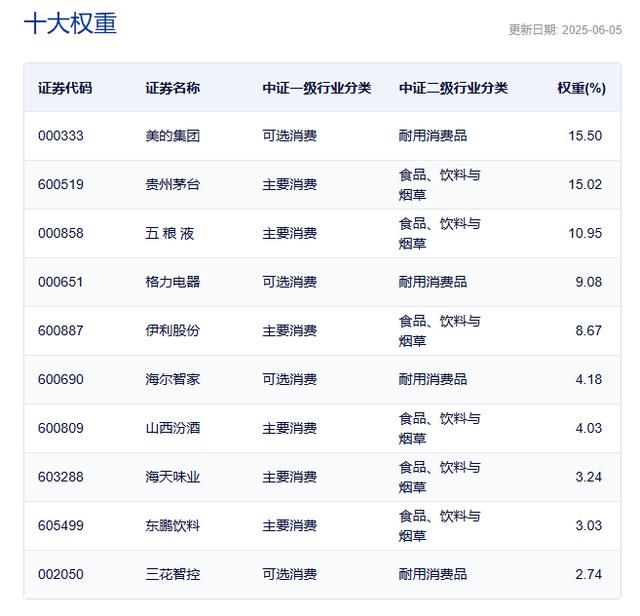Viewport: 640px width, 616px height.
Task: Click stock name 山西汾酒
Action: 173,428
